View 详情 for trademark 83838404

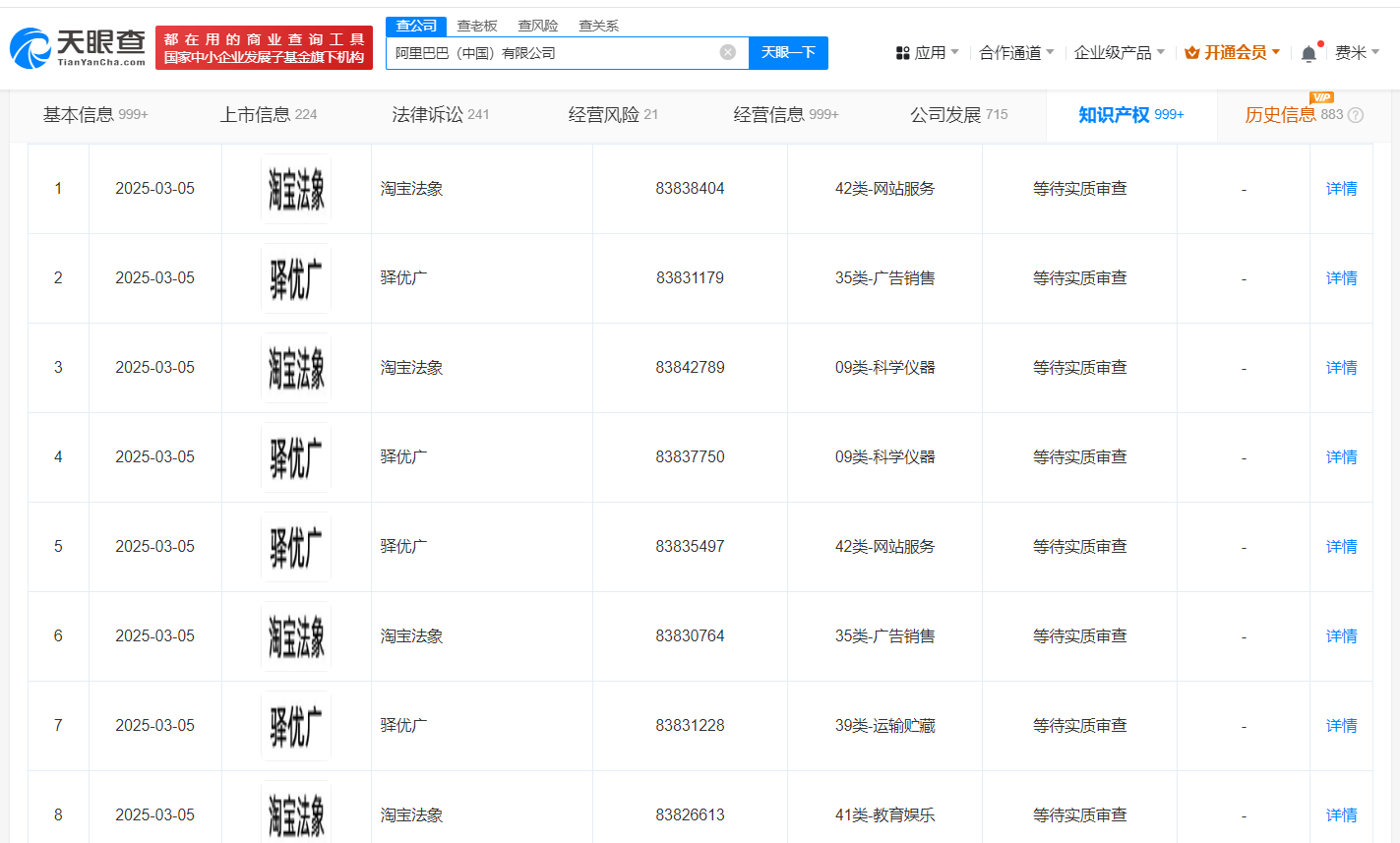coord(1341,189)
